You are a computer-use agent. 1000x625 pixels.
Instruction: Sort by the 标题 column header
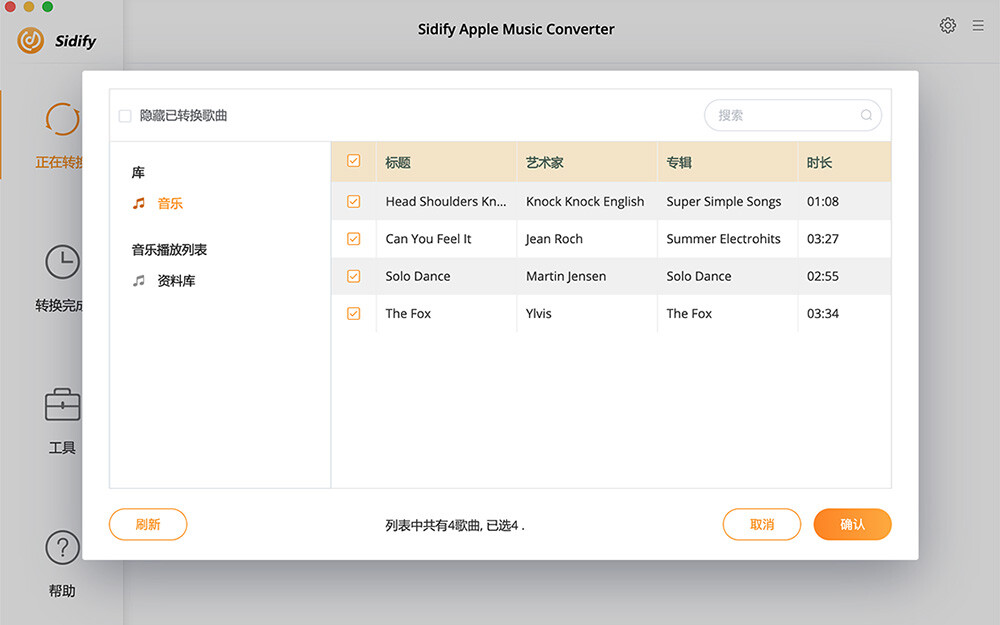[398, 163]
